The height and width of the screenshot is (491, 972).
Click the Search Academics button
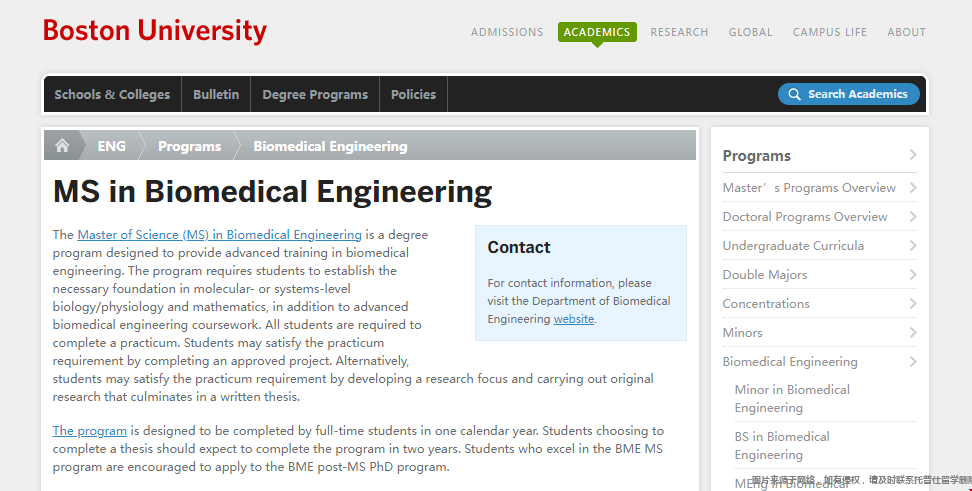(849, 94)
